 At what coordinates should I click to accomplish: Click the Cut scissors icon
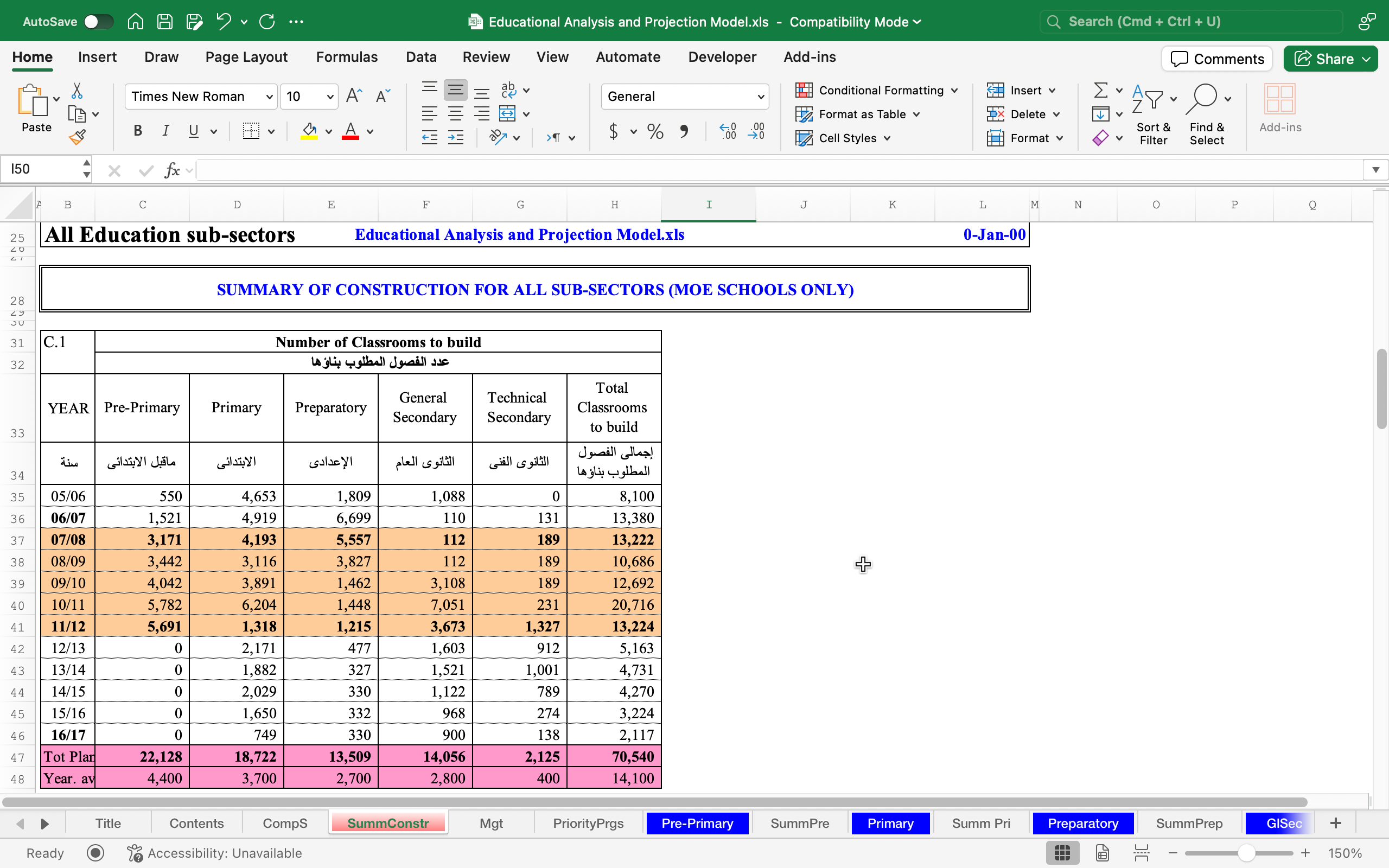(77, 91)
